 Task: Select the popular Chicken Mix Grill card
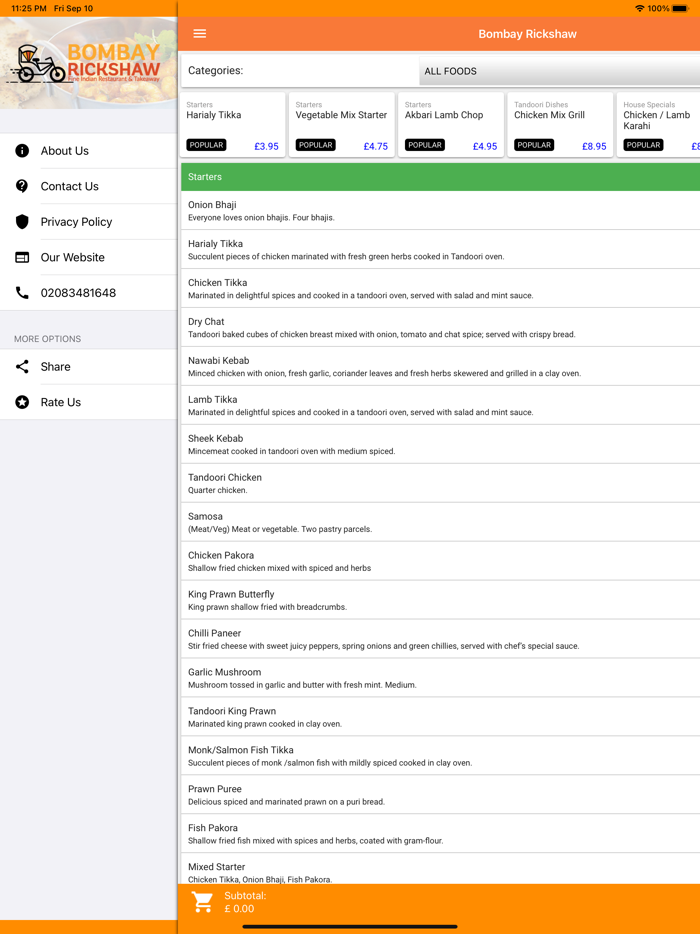coord(561,124)
